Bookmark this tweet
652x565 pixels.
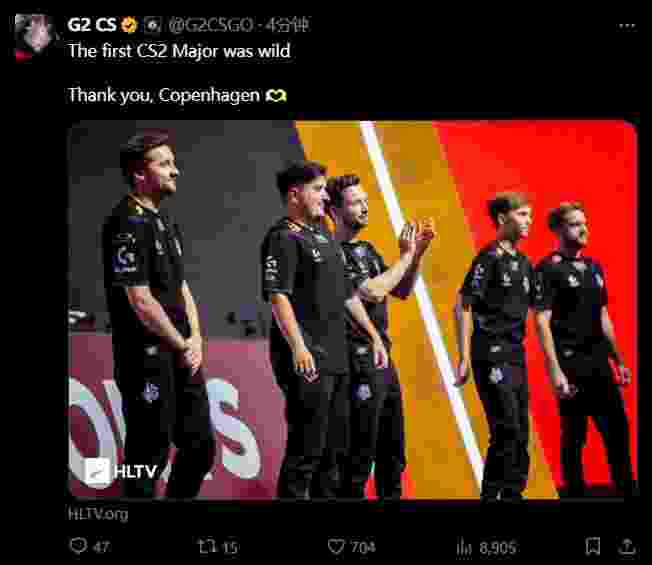(593, 546)
